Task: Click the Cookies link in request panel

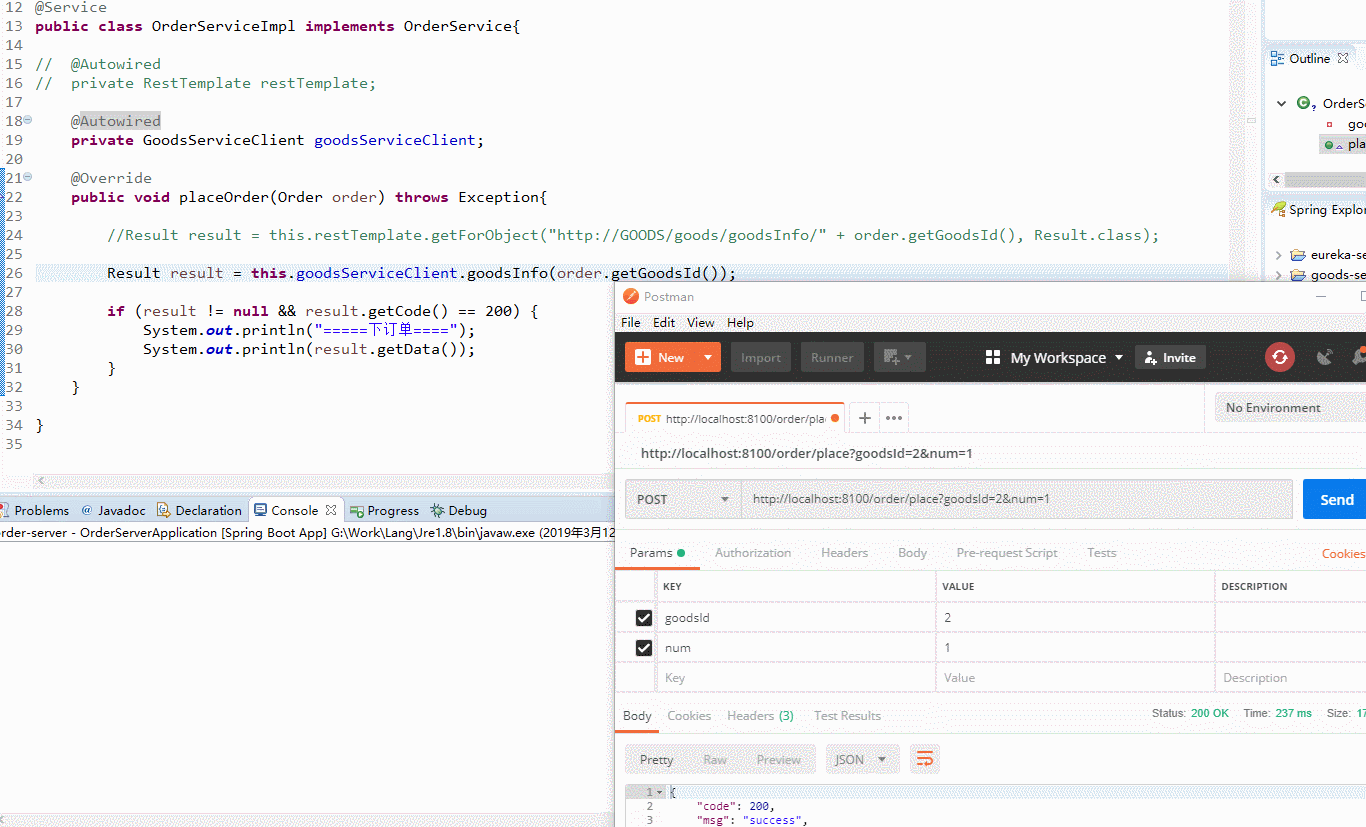Action: pos(1343,553)
